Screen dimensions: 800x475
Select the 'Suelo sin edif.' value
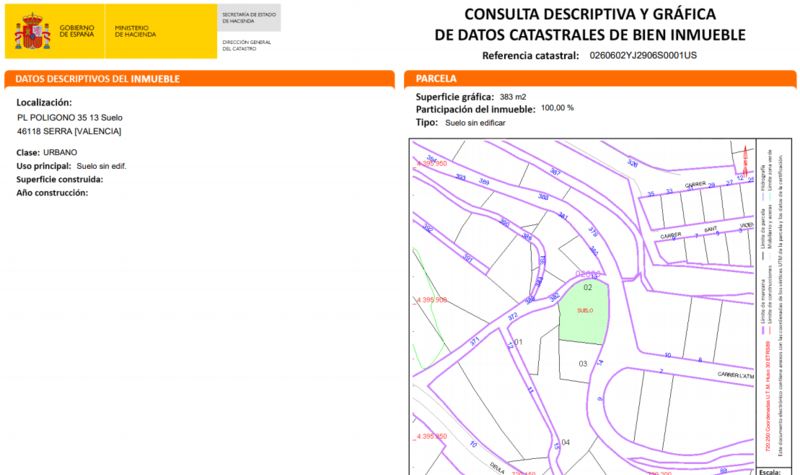[x=102, y=166]
